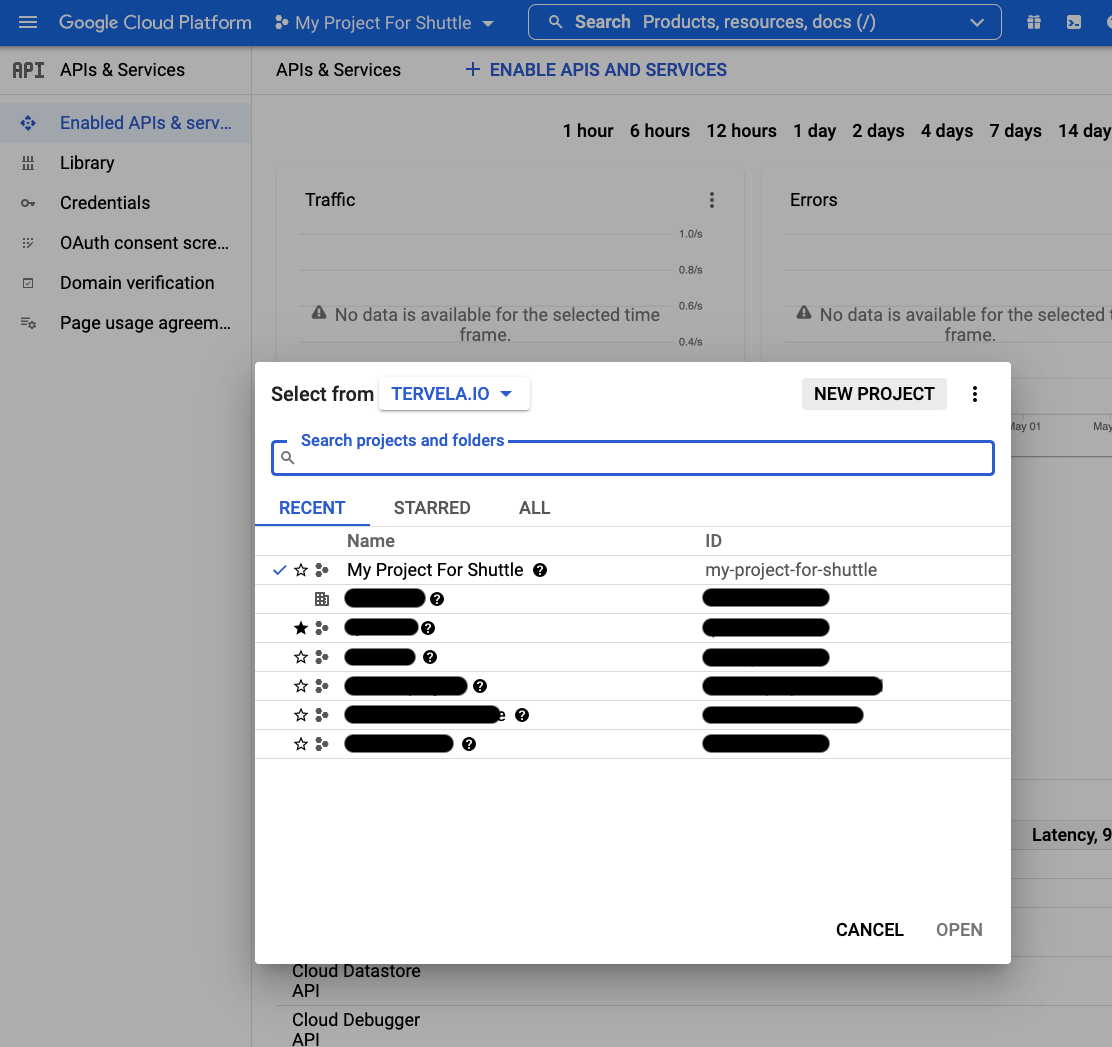
Task: Select the 2 days time range
Action: point(878,131)
